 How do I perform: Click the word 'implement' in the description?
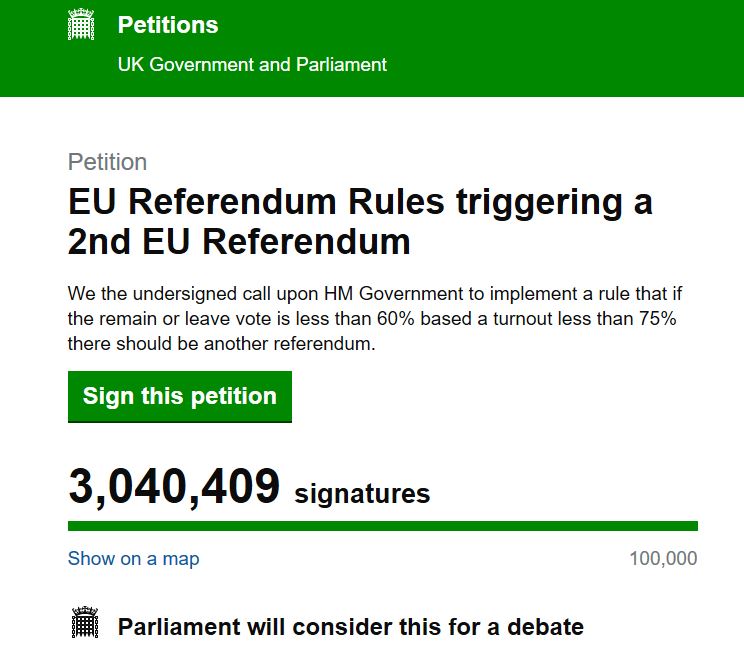coord(533,294)
